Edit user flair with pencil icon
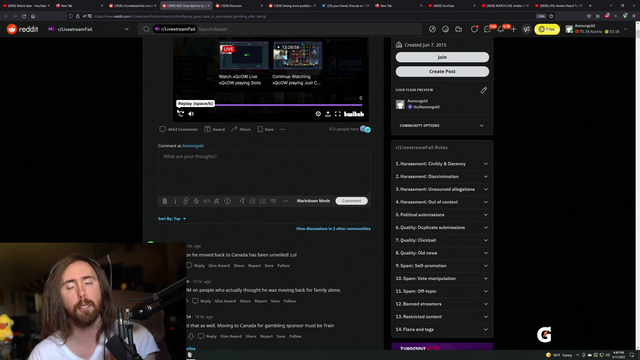The width and height of the screenshot is (640, 360). 484,90
